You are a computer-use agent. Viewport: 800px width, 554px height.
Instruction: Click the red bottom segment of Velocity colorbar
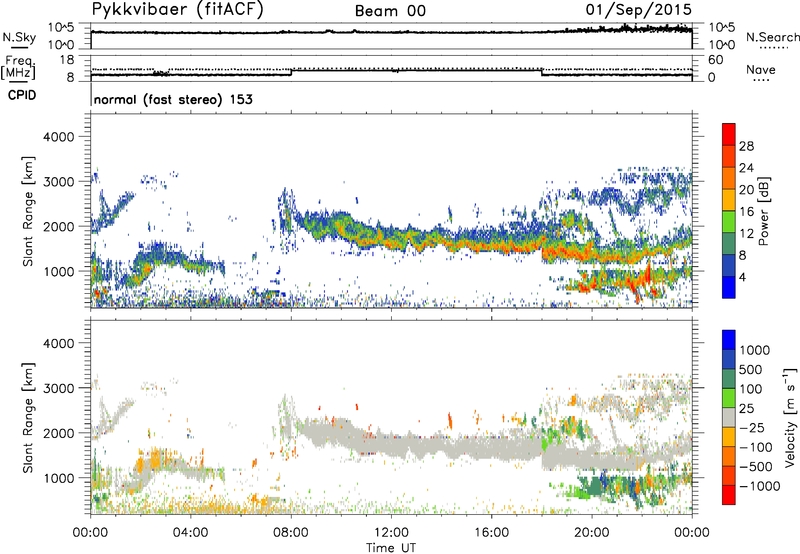(729, 495)
